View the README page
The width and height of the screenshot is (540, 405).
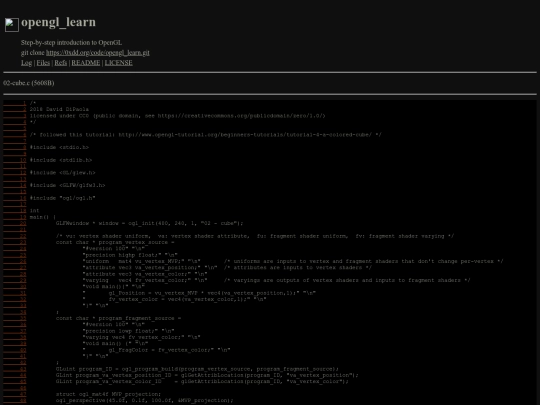point(86,63)
